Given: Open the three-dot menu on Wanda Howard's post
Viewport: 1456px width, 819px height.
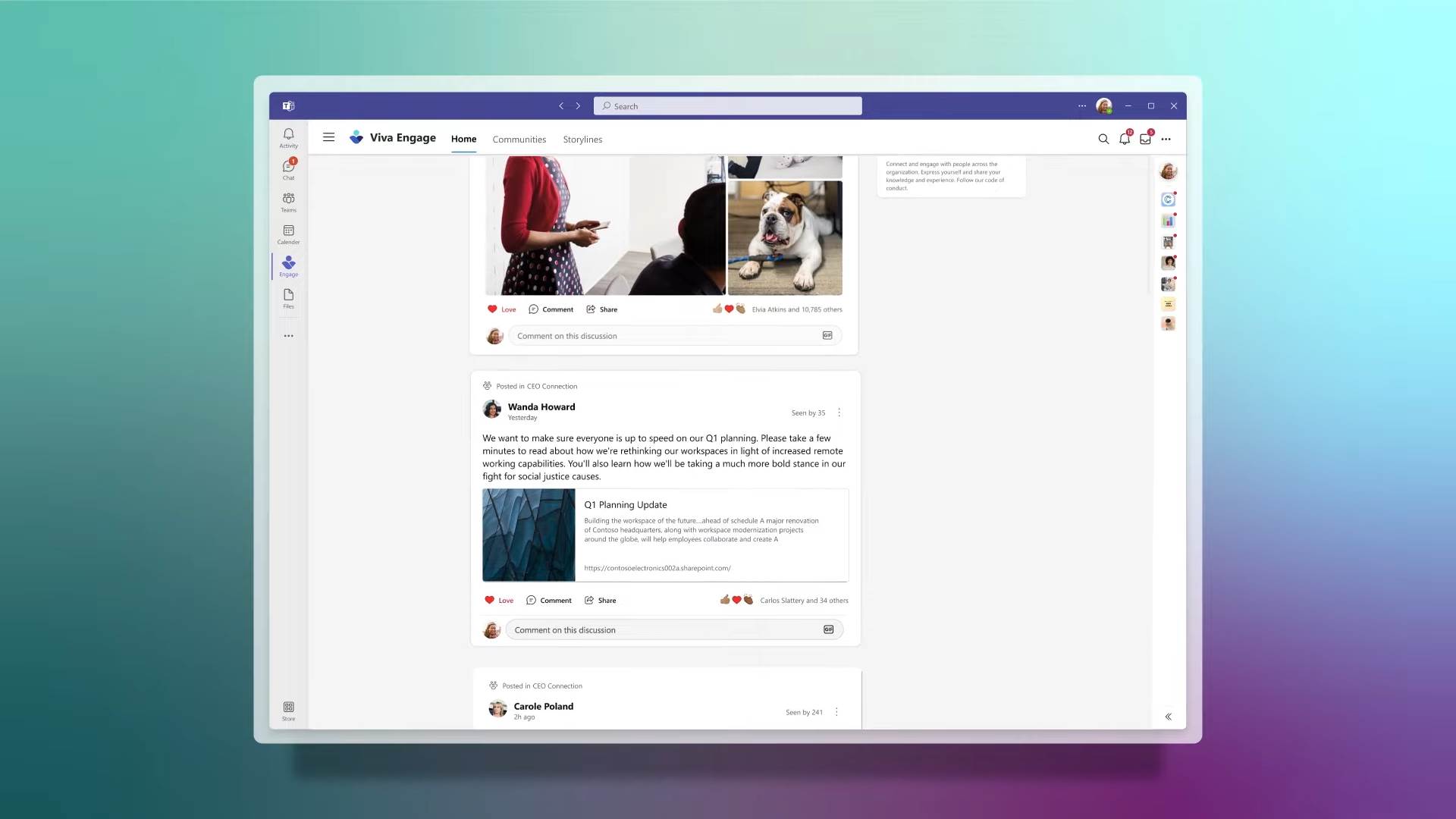Looking at the screenshot, I should pyautogui.click(x=839, y=413).
